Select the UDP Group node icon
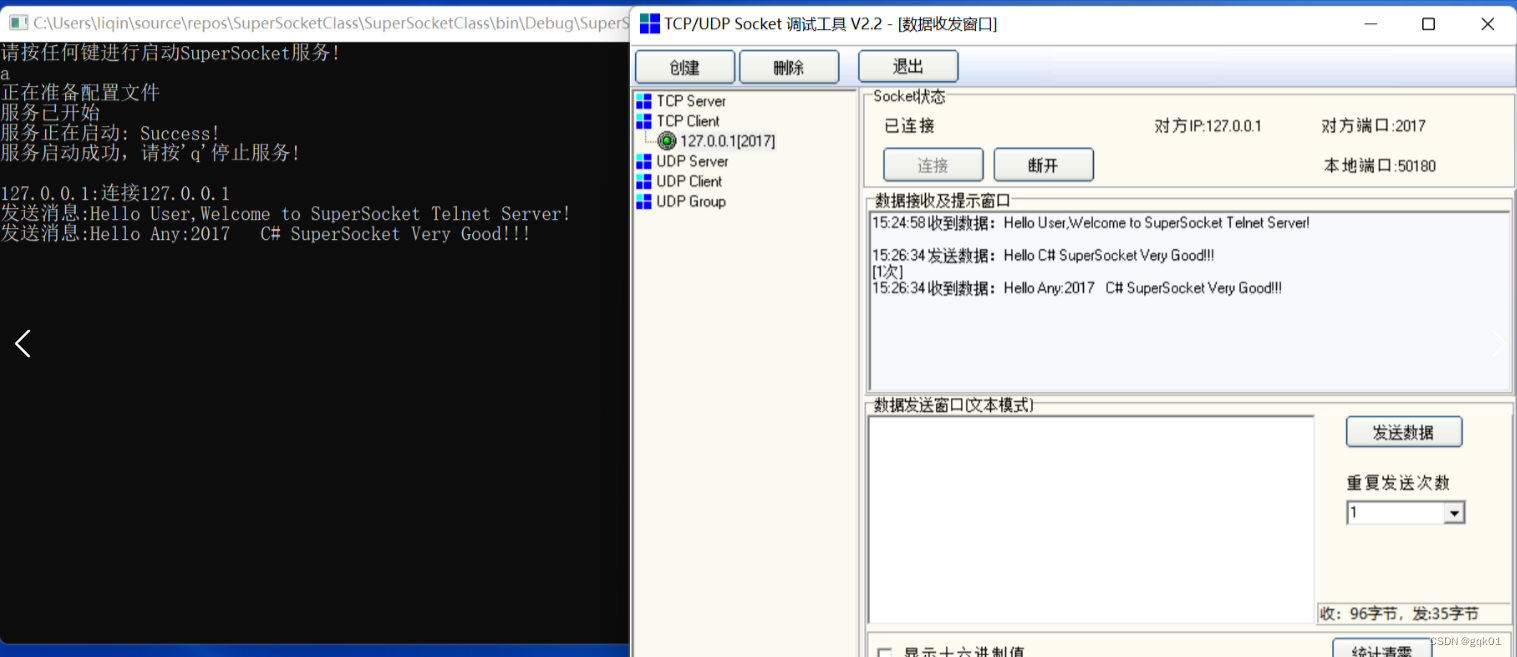 643,201
